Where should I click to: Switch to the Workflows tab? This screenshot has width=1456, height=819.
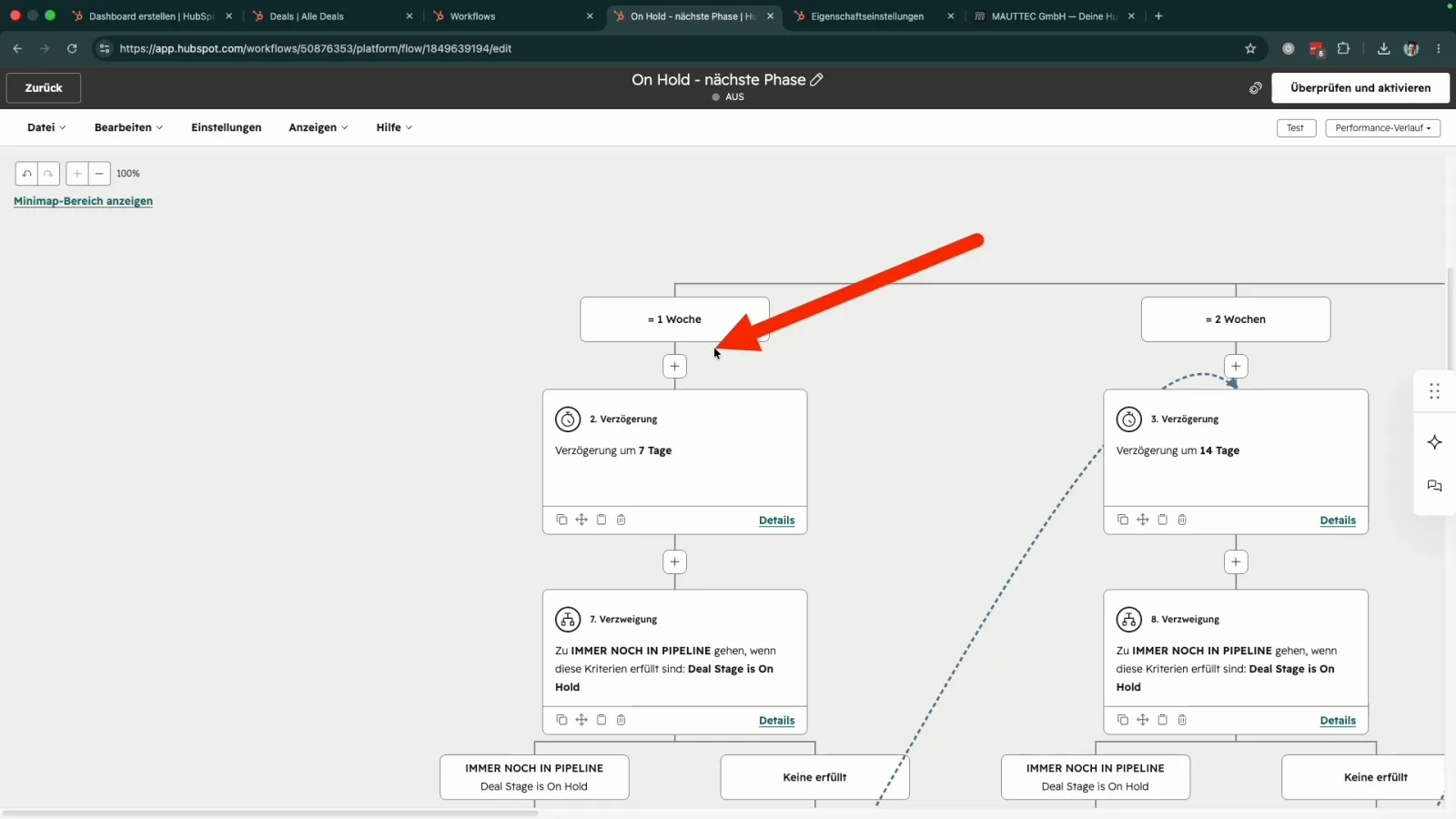(512, 16)
